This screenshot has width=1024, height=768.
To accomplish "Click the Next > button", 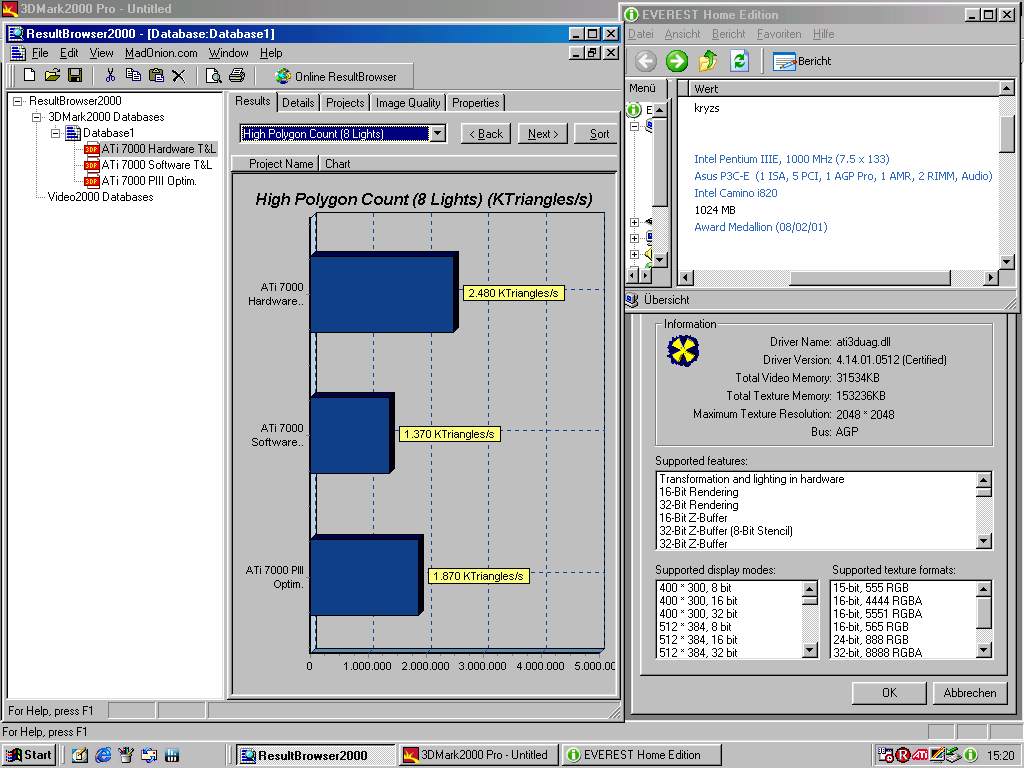I will 543,134.
